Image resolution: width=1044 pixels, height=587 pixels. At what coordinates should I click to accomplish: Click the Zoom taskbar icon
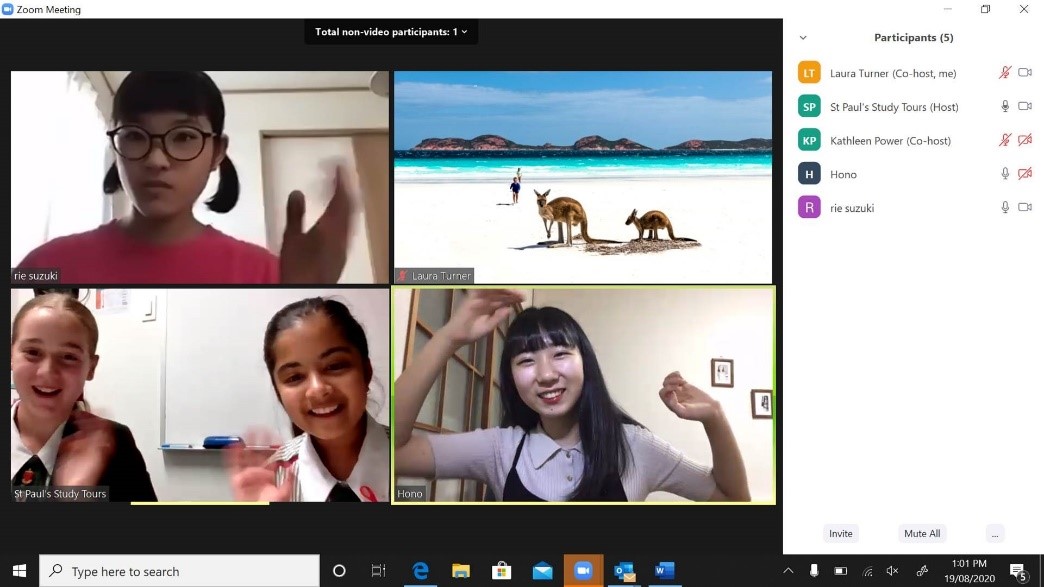pyautogui.click(x=583, y=571)
